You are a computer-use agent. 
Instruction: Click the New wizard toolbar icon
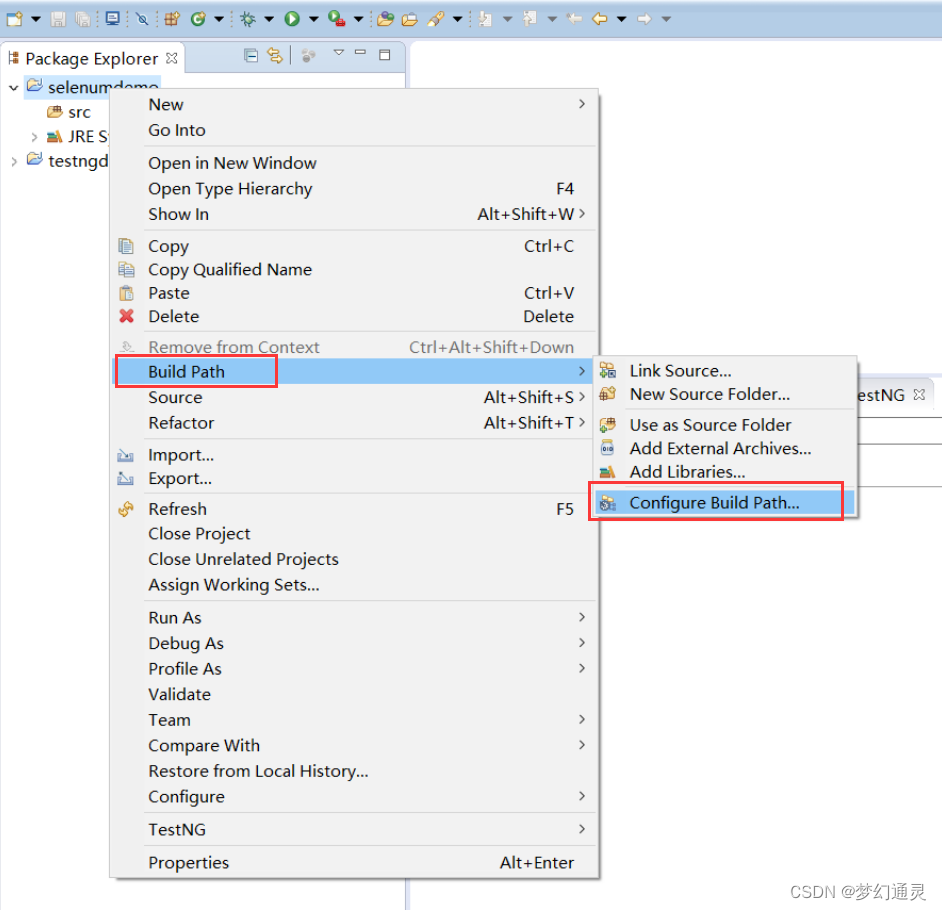point(14,19)
